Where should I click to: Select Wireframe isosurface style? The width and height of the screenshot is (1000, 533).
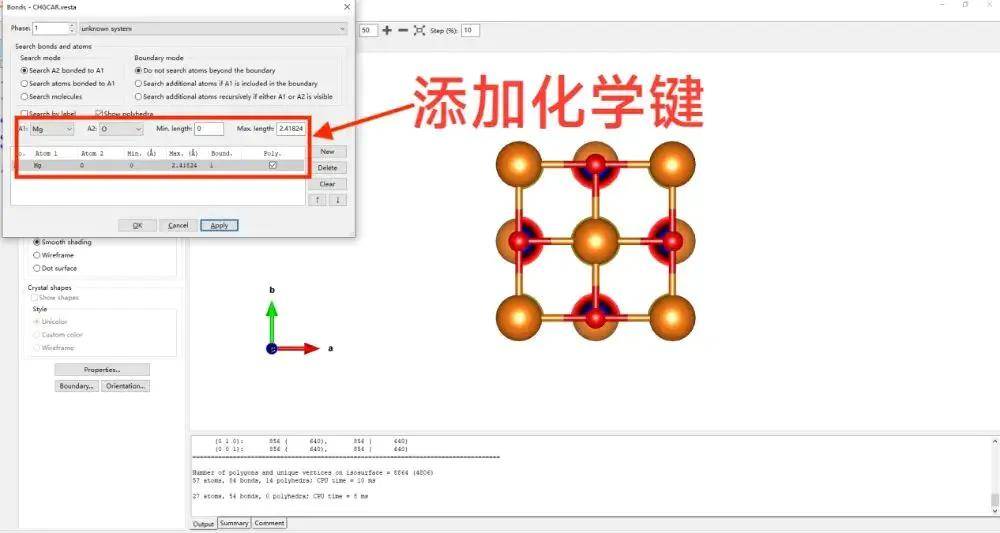click(37, 255)
